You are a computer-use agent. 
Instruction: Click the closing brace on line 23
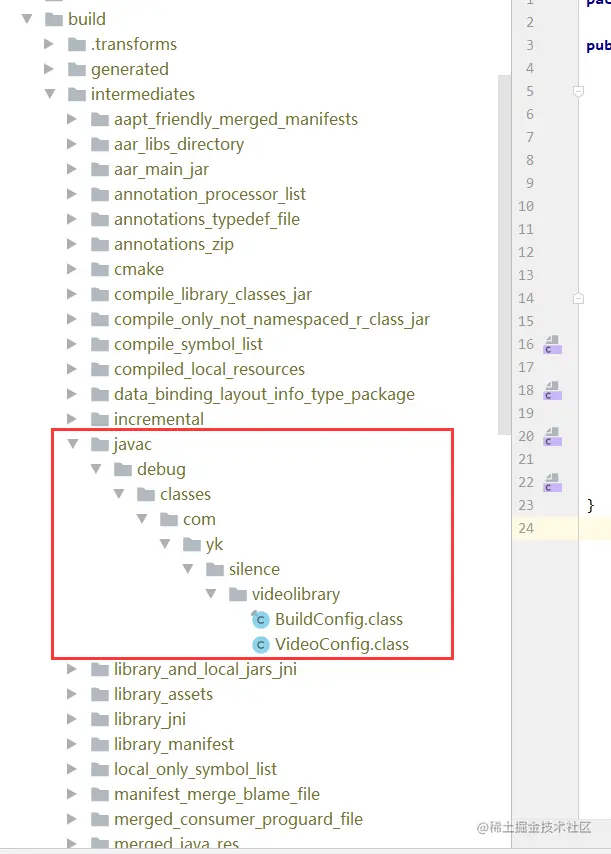click(x=590, y=505)
